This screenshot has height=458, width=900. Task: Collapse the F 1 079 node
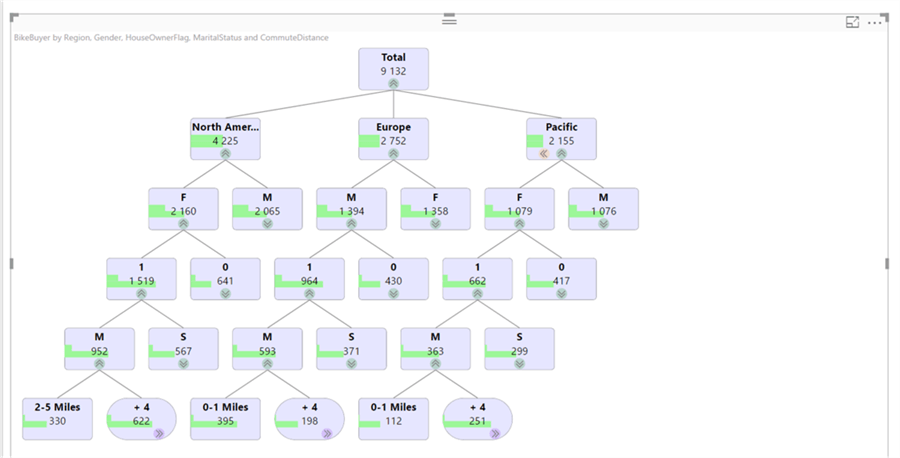[519, 224]
